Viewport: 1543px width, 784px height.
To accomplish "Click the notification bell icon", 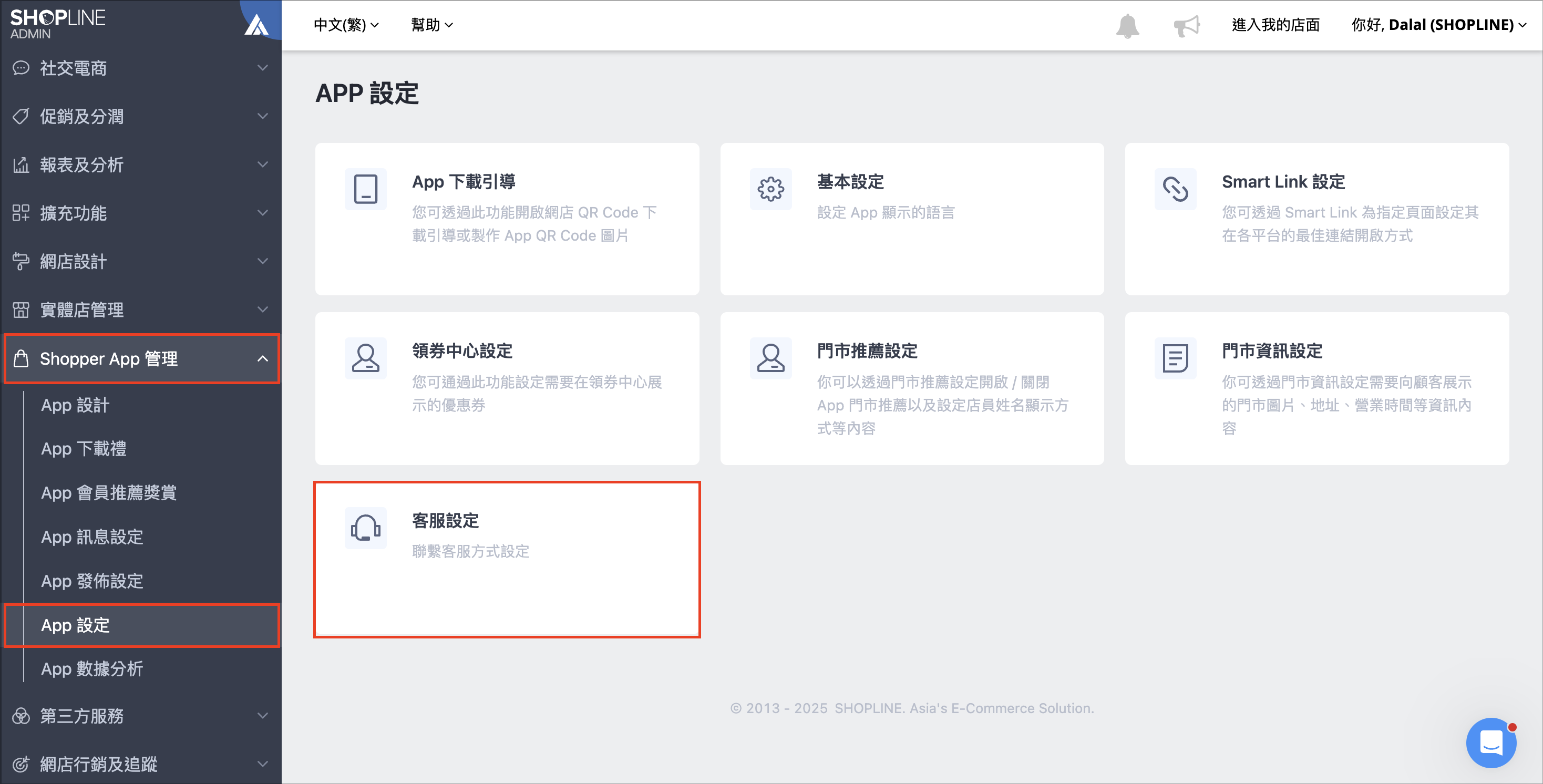I will coord(1127,25).
